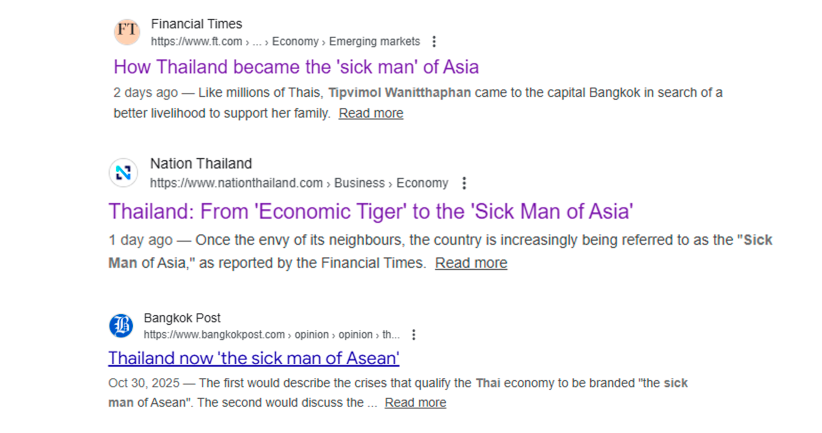This screenshot has width=822, height=433.
Task: Open 'How Thailand became the sick man' article
Action: point(296,67)
